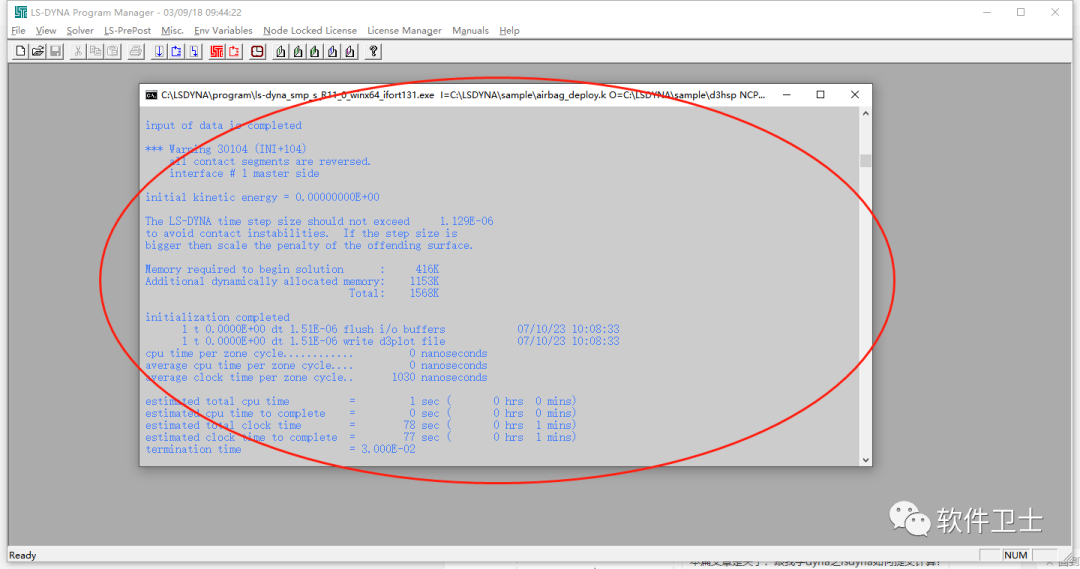
Task: Click the console window's system icon
Action: pos(151,95)
